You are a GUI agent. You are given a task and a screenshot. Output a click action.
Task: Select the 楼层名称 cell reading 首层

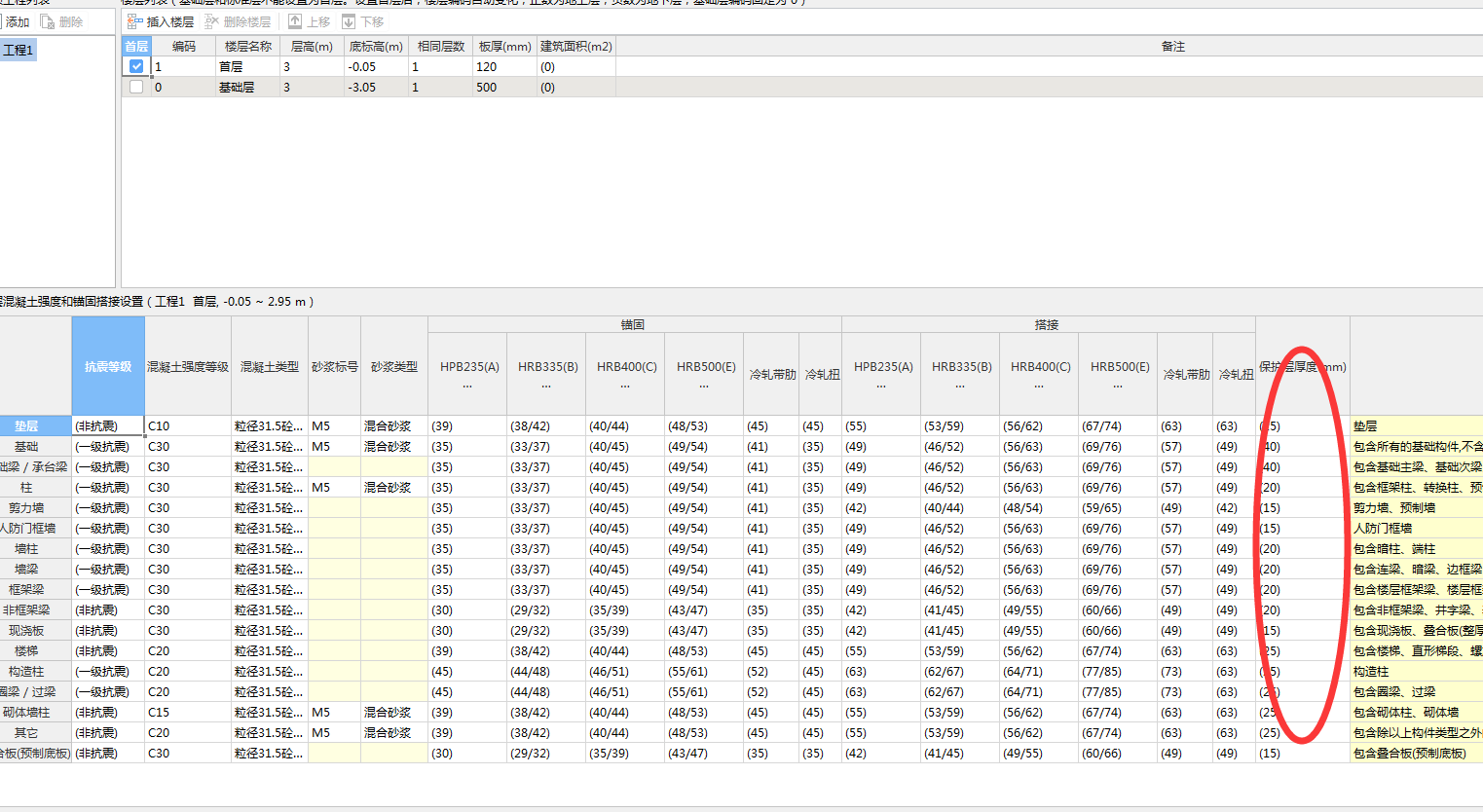[247, 66]
